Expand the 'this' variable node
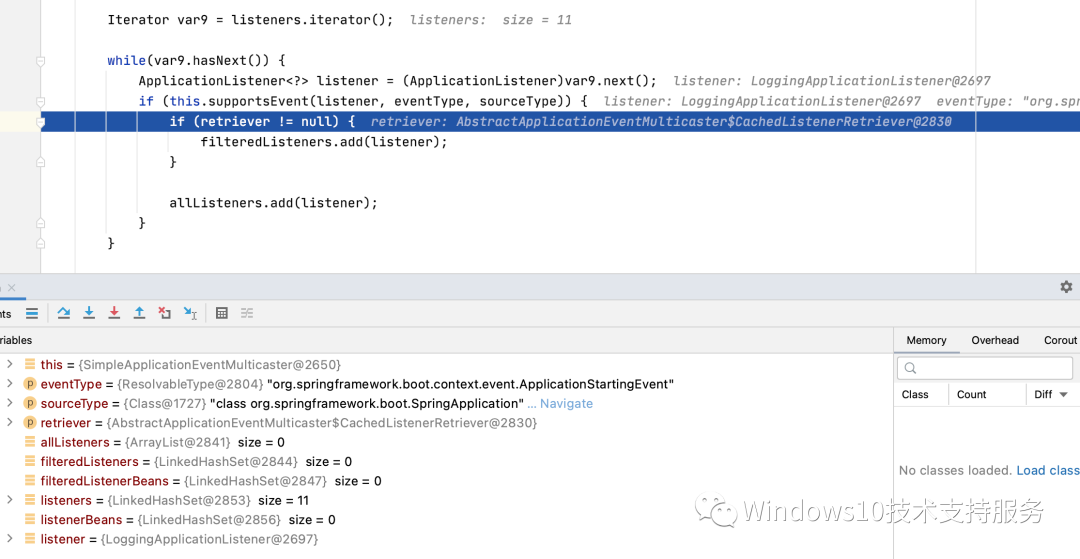Viewport: 1080px width, 559px height. (x=10, y=364)
